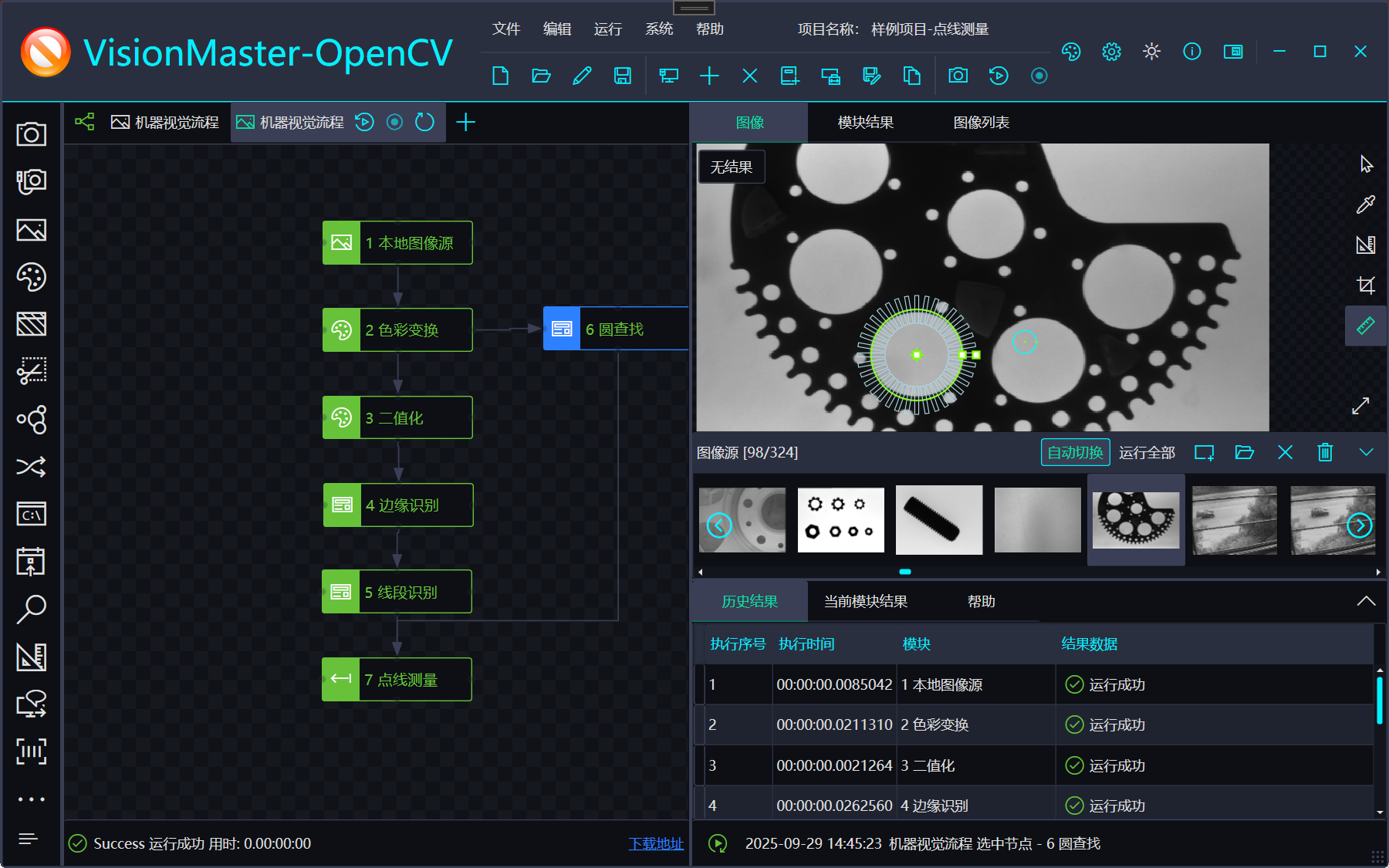Open the 帮助 tab in results panel
1389x868 pixels.
(982, 602)
